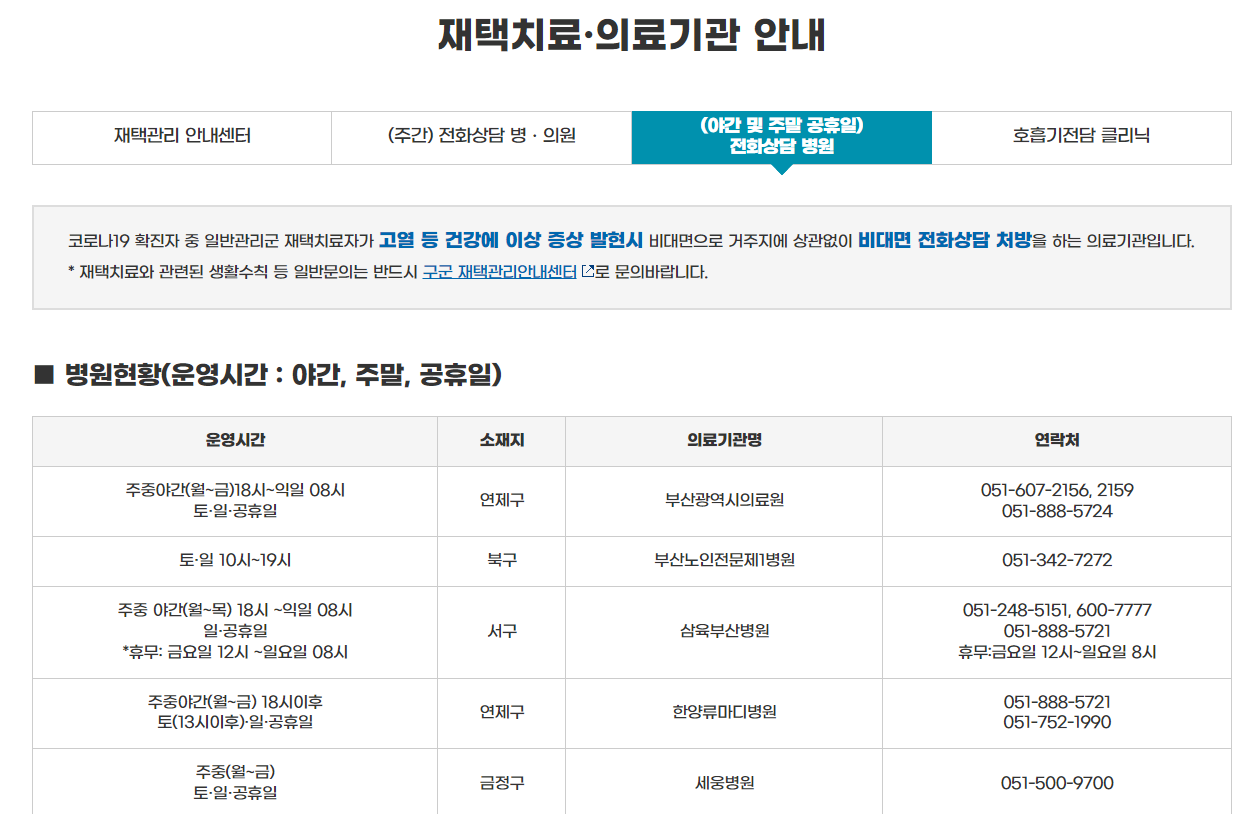The width and height of the screenshot is (1249, 814).
Task: Click the 051-500-9700 phone number
Action: (x=1057, y=783)
